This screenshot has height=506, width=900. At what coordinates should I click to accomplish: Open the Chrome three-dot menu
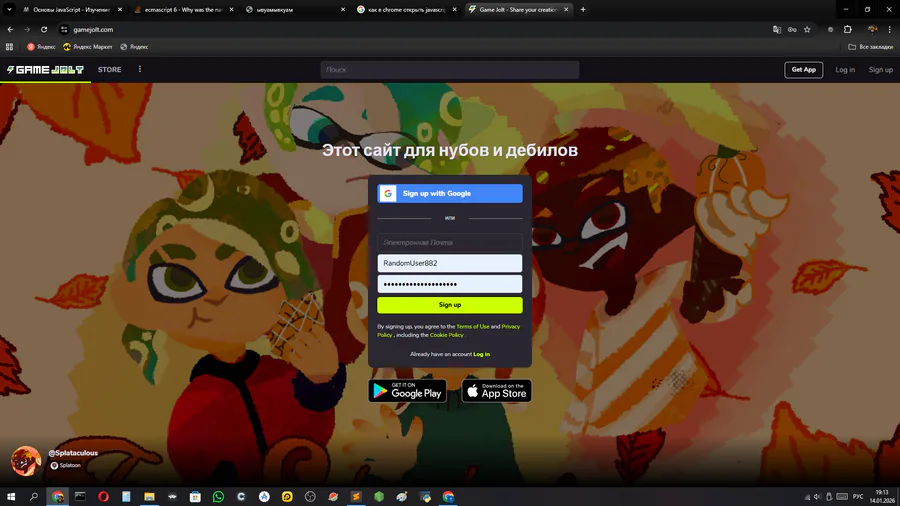click(x=890, y=29)
